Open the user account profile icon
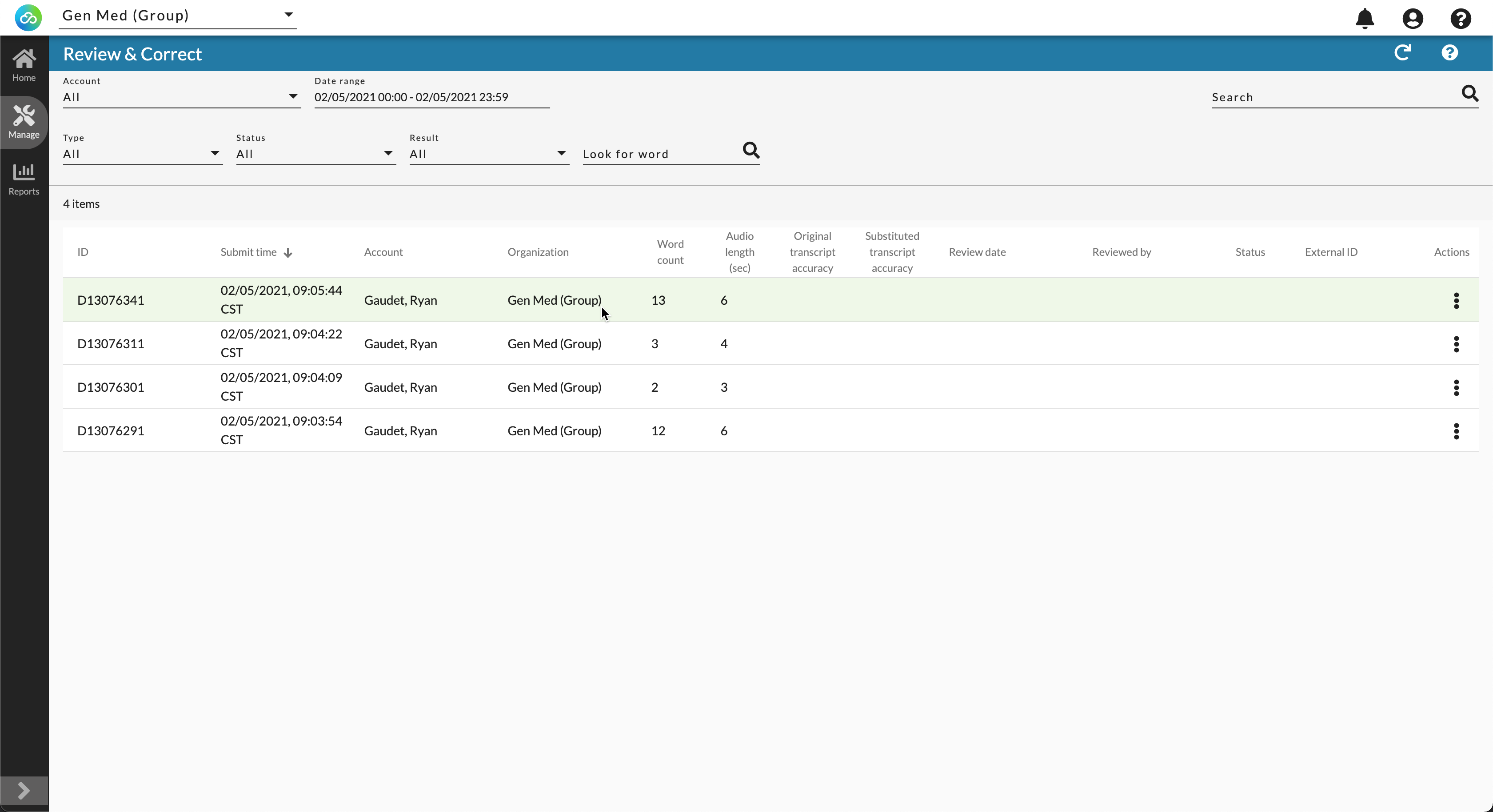The height and width of the screenshot is (812, 1493). tap(1413, 19)
